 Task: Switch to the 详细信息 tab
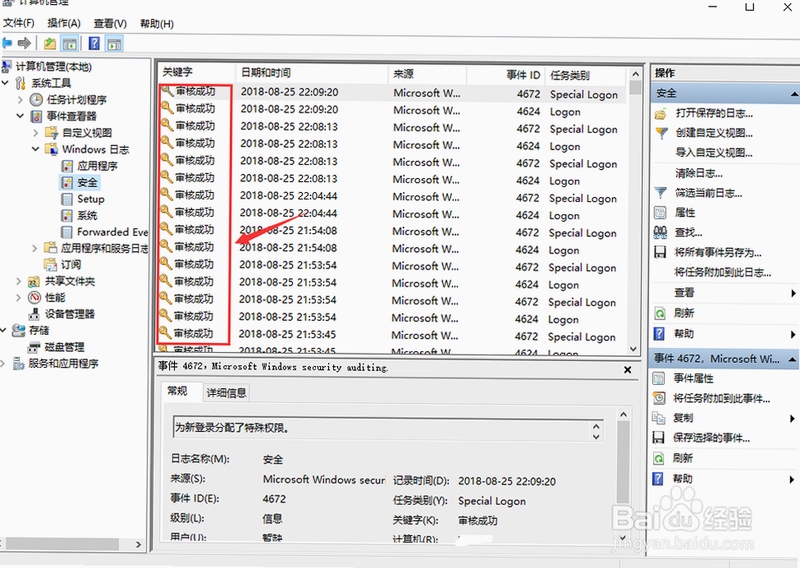[226, 392]
